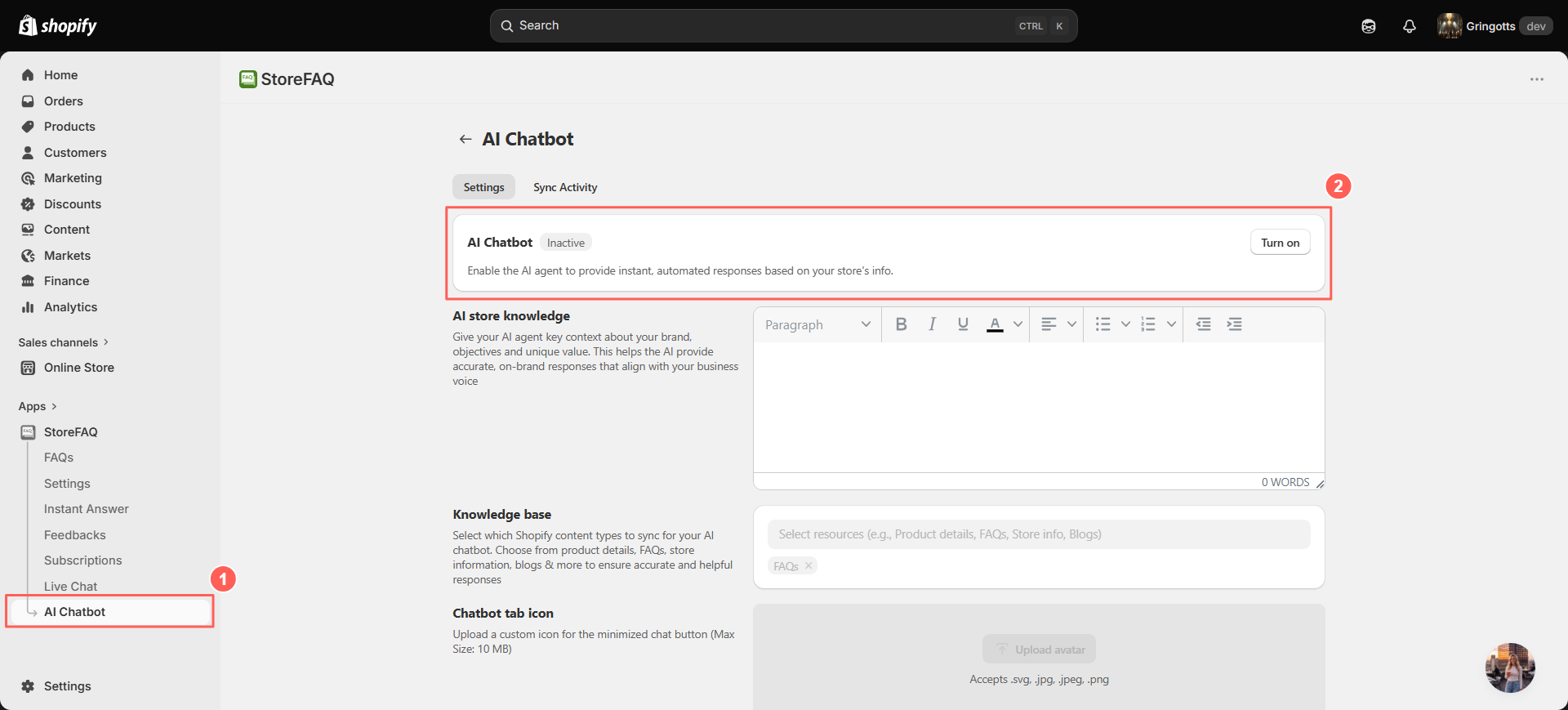Click the text alignment icon
Screen dimensions: 1568x710
pos(1049,324)
